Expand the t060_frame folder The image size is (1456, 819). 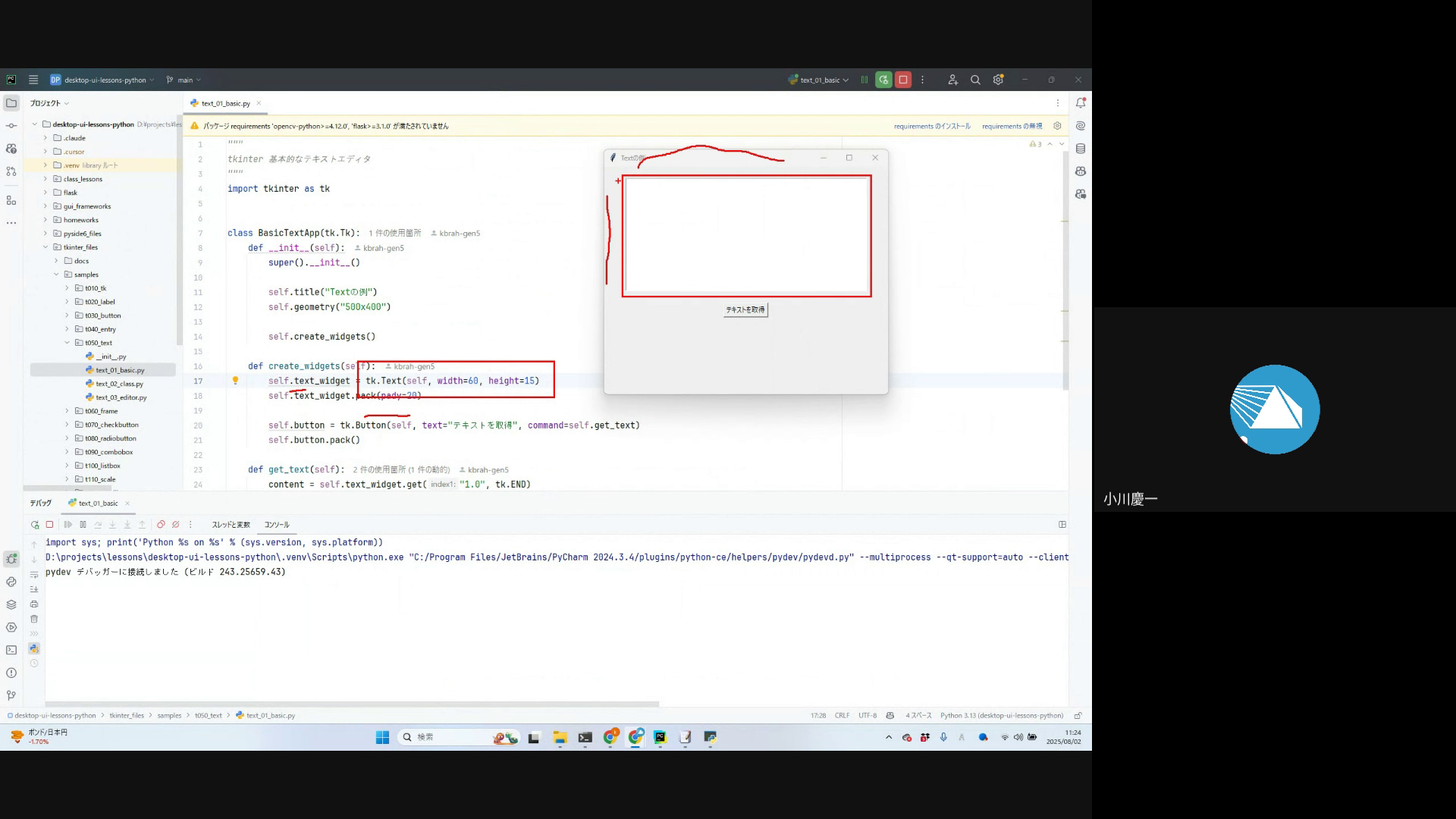click(67, 411)
